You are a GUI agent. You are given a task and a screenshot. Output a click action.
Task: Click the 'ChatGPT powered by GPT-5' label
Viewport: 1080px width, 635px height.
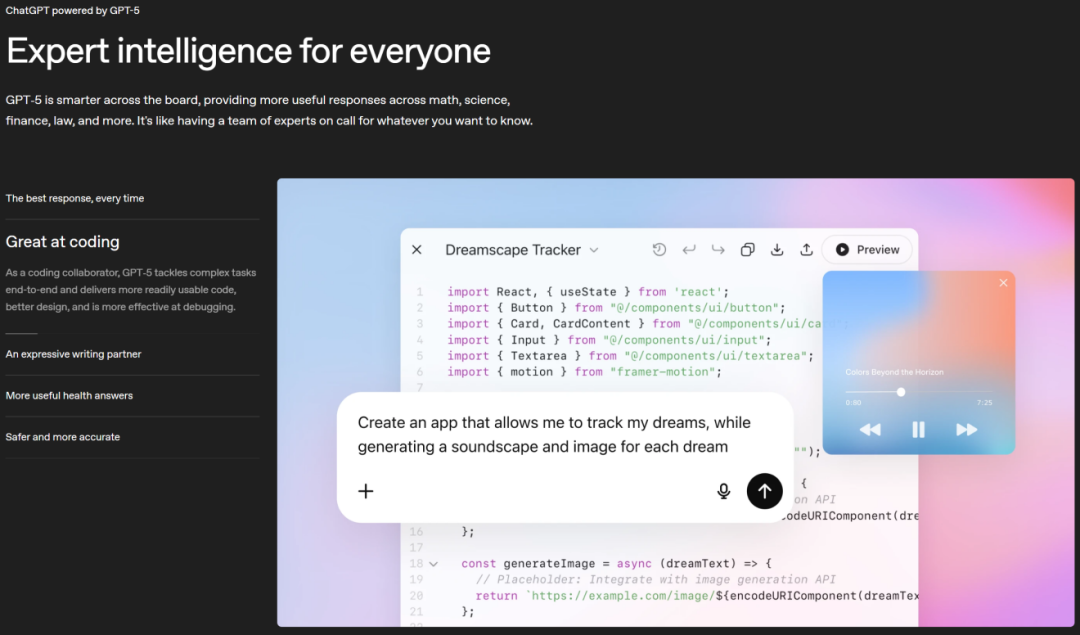[x=72, y=10]
